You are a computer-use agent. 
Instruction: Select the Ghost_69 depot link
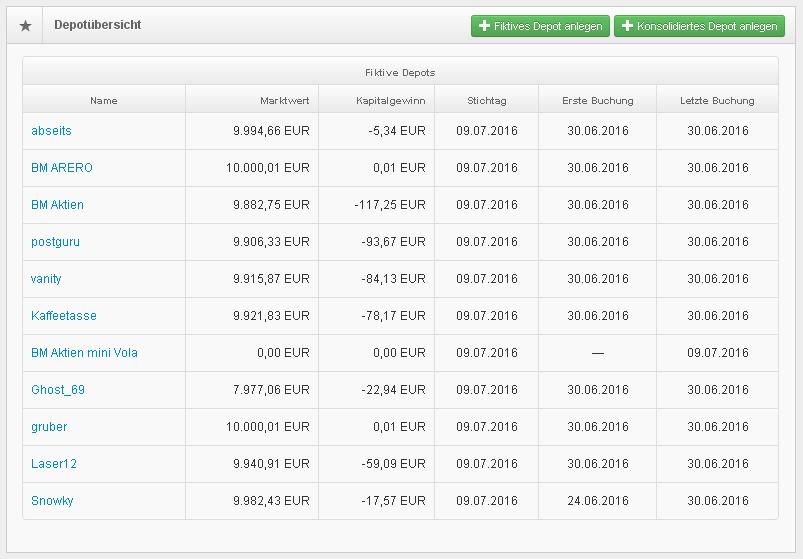58,390
